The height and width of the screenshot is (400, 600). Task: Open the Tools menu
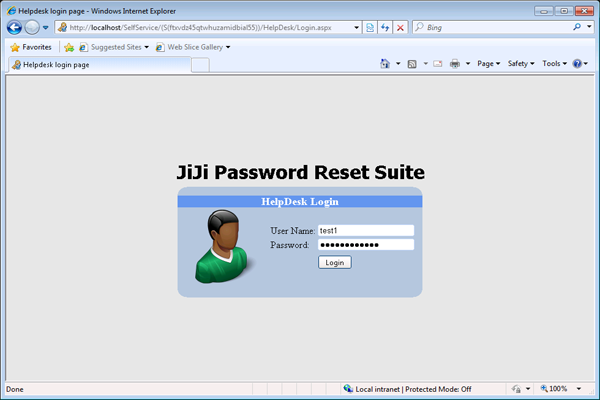tap(554, 64)
